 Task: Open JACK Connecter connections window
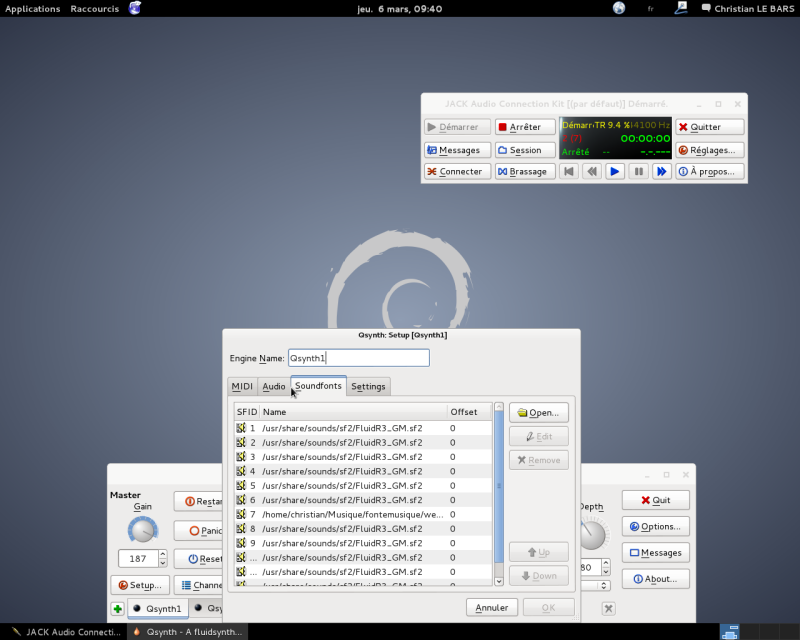point(457,172)
